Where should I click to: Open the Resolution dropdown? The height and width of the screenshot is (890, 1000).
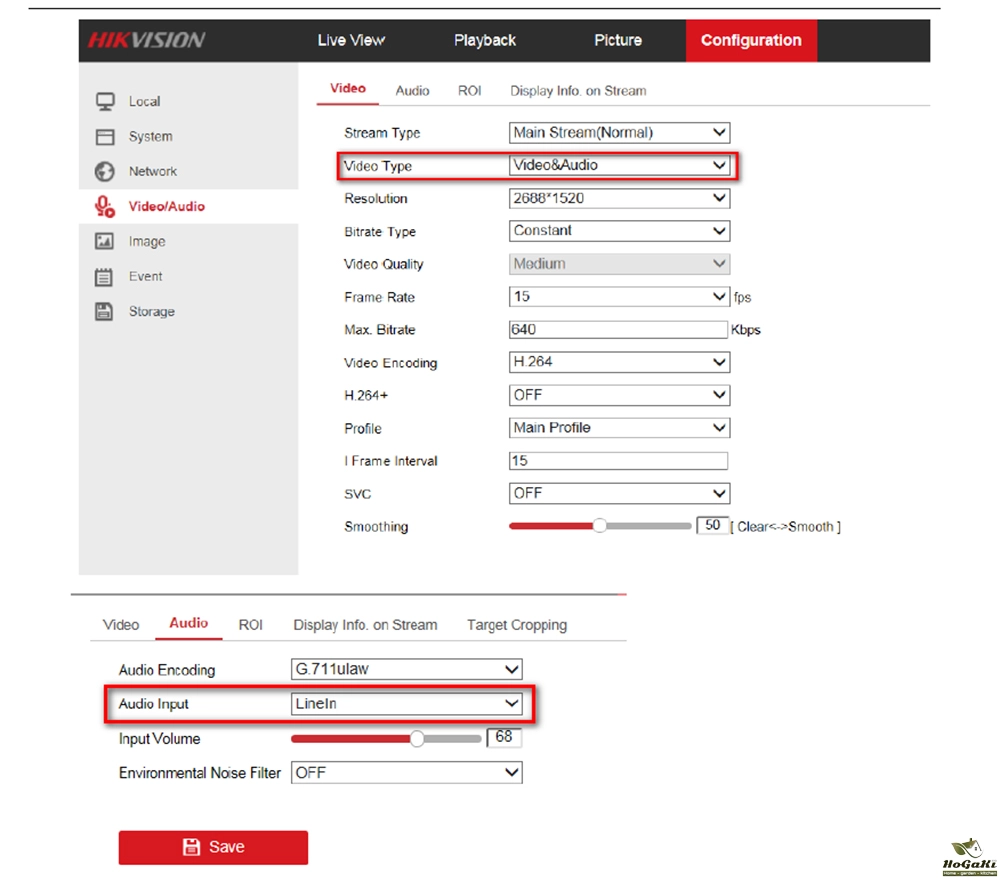point(619,198)
